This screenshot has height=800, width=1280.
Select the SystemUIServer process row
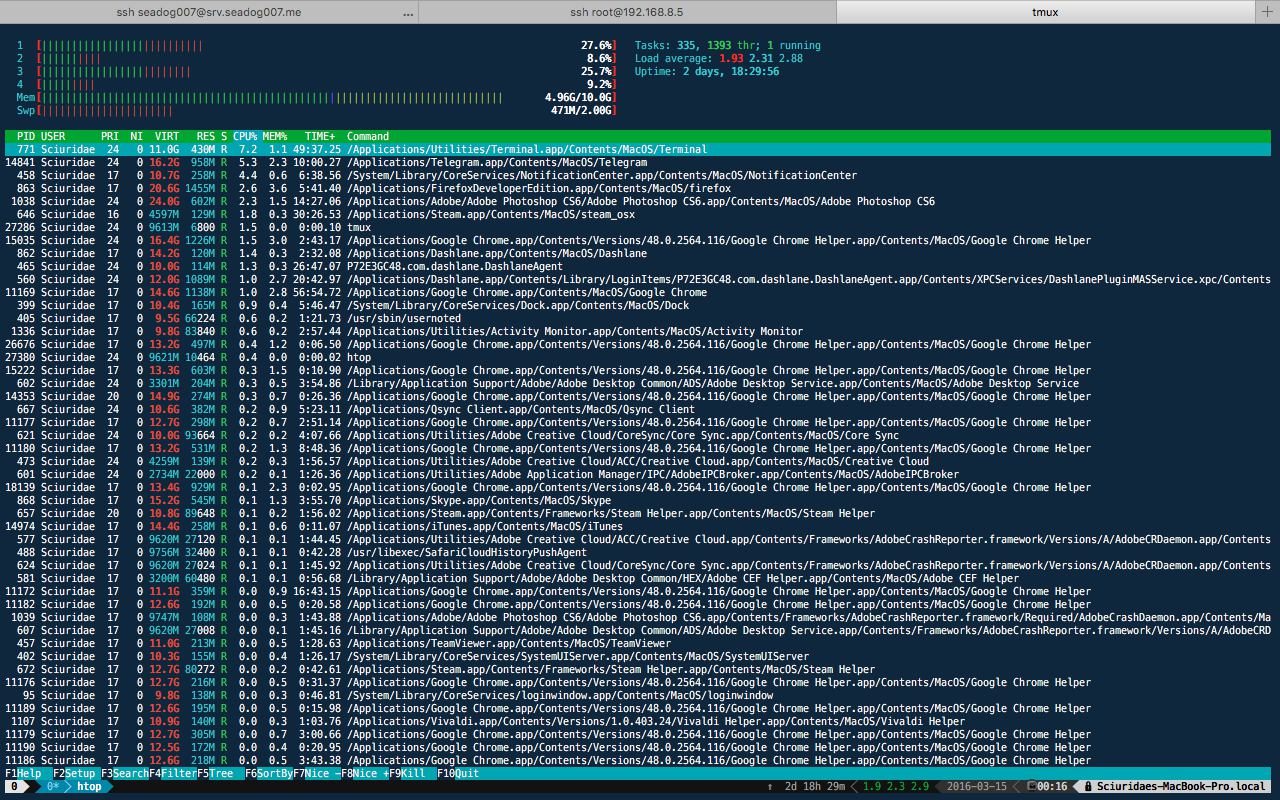(638, 656)
